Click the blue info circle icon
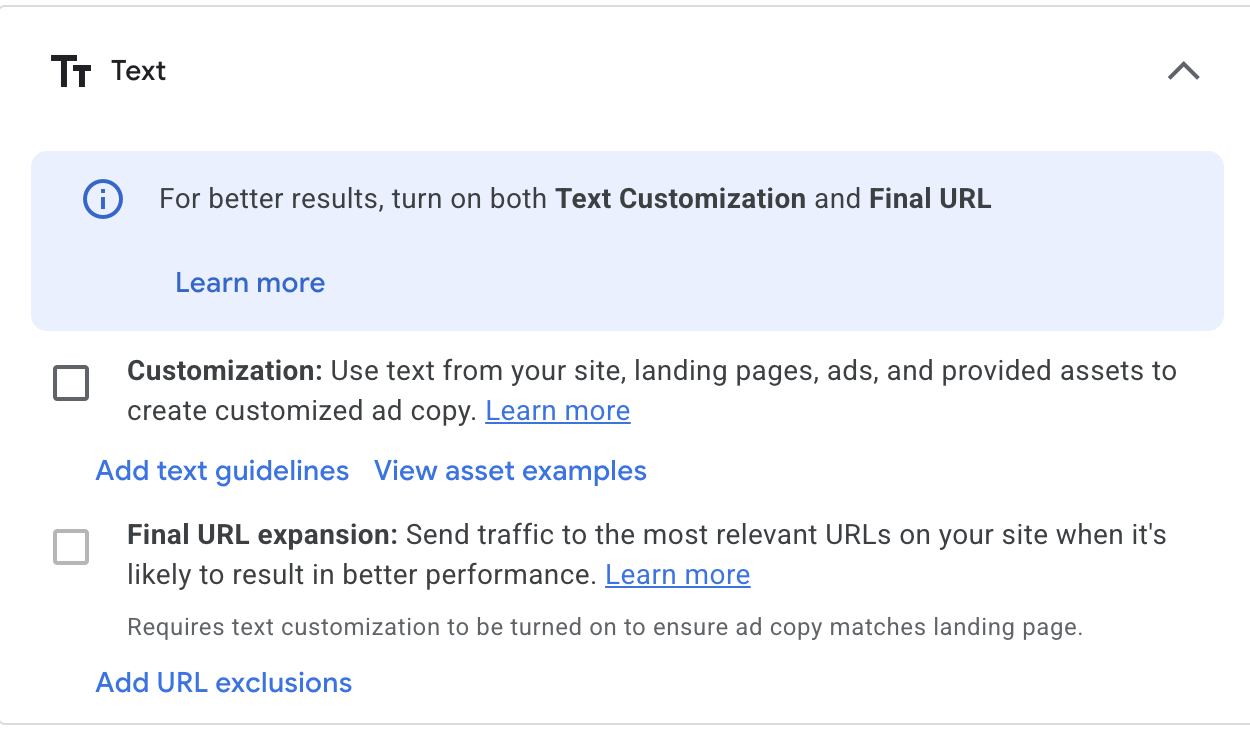The width and height of the screenshot is (1250, 734). 102,200
